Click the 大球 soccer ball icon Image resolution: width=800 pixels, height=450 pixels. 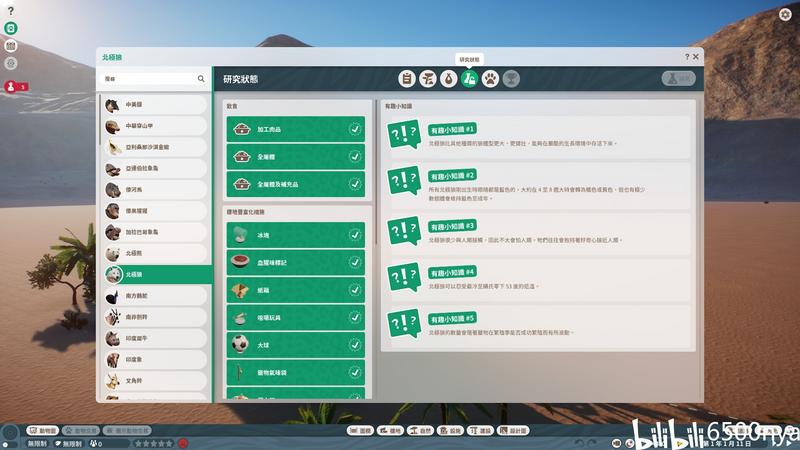coord(240,344)
